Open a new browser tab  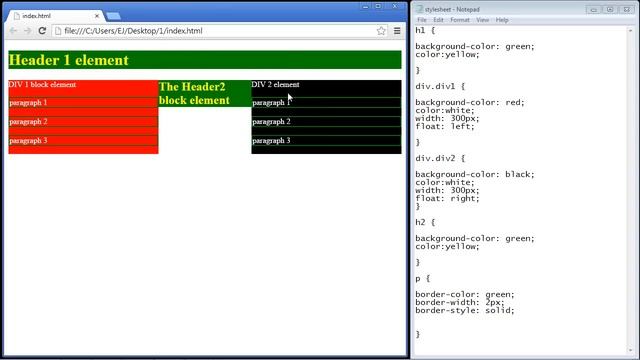coord(113,16)
